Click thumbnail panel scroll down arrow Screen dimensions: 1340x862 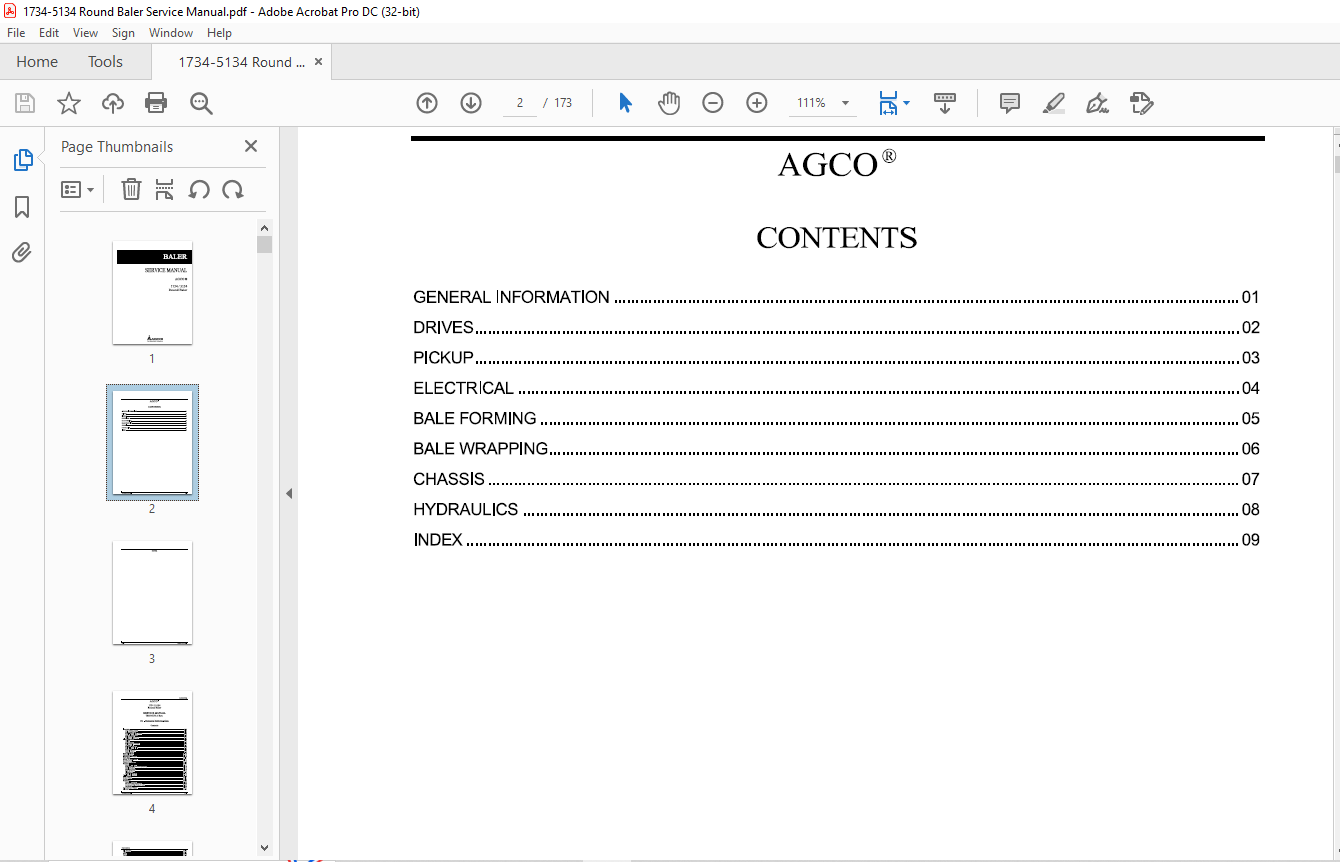pos(264,848)
